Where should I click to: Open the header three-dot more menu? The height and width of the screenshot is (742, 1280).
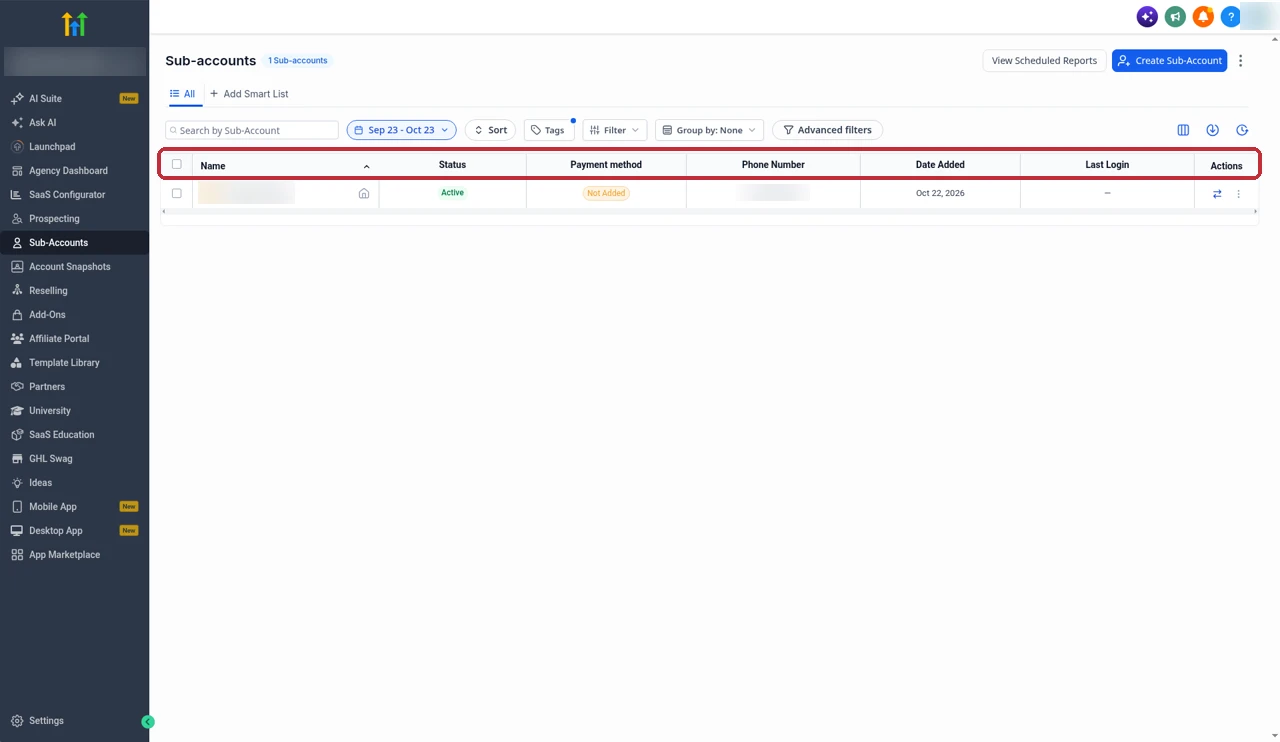(x=1240, y=61)
